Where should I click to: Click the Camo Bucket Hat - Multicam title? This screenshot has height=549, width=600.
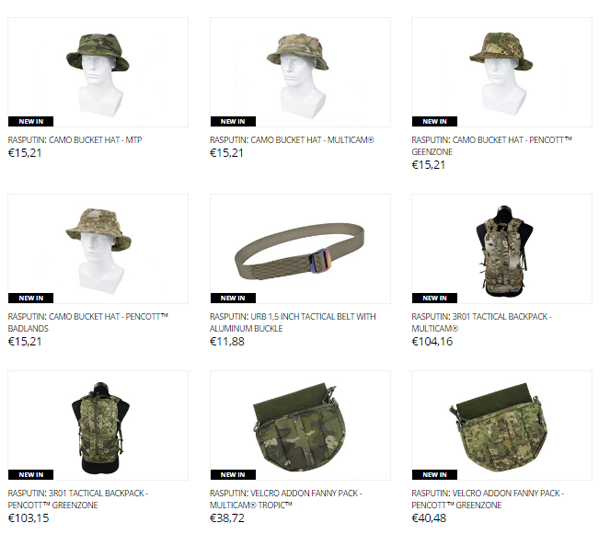292,140
